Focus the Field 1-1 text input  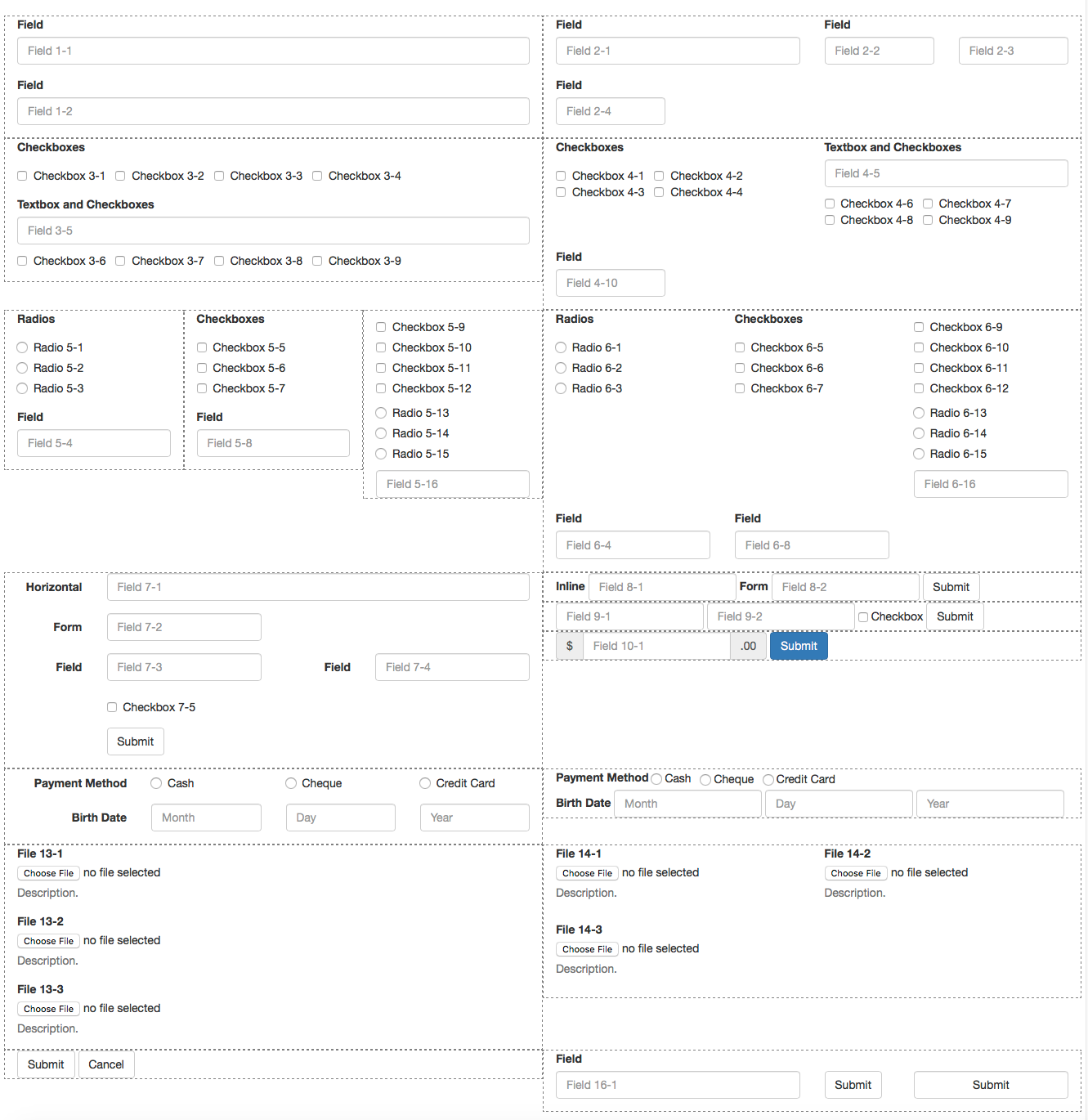pyautogui.click(x=273, y=51)
